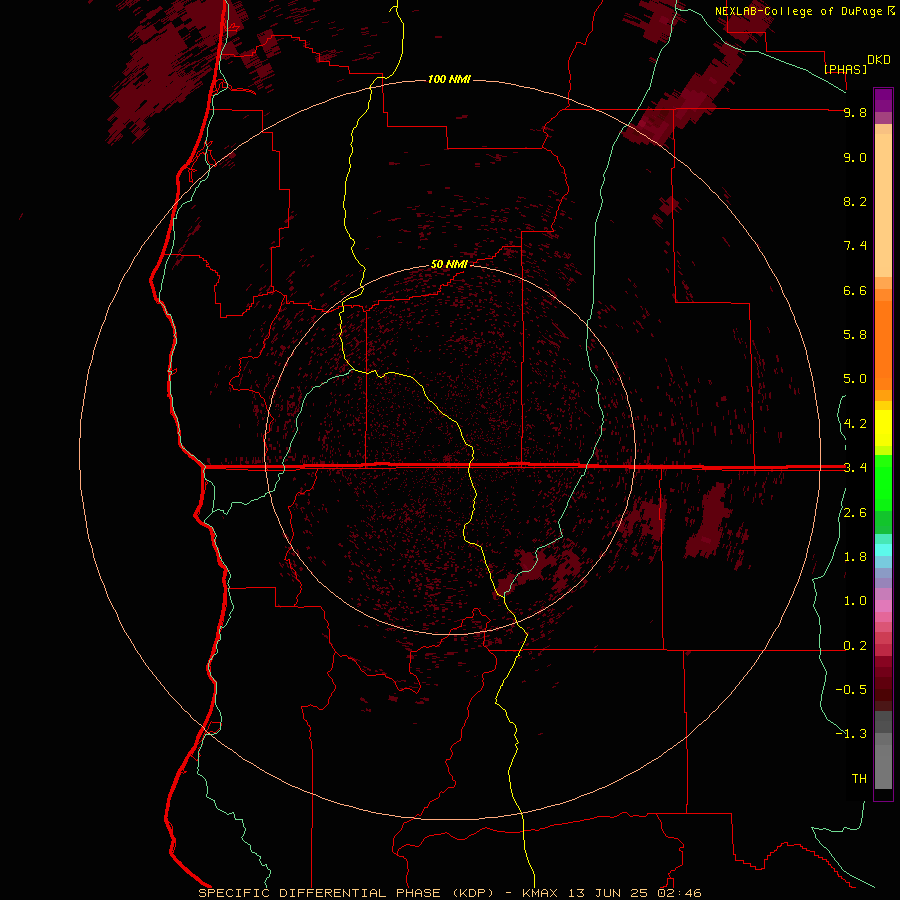Click the 4.2 scale label
Screen dimensions: 900x900
coord(855,424)
